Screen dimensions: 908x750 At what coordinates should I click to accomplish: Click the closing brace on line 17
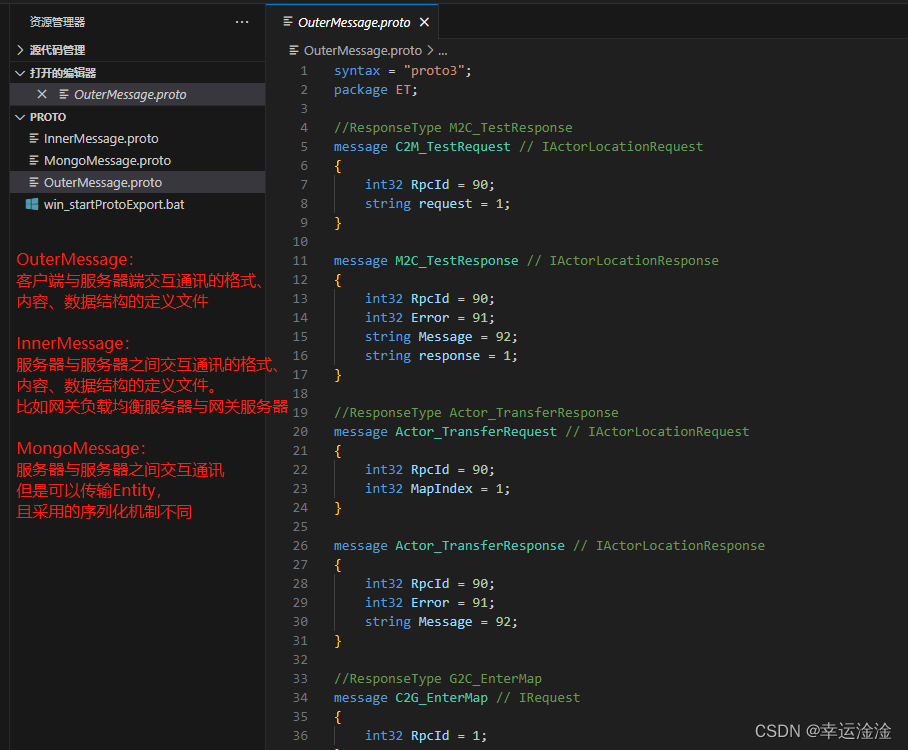pos(338,375)
